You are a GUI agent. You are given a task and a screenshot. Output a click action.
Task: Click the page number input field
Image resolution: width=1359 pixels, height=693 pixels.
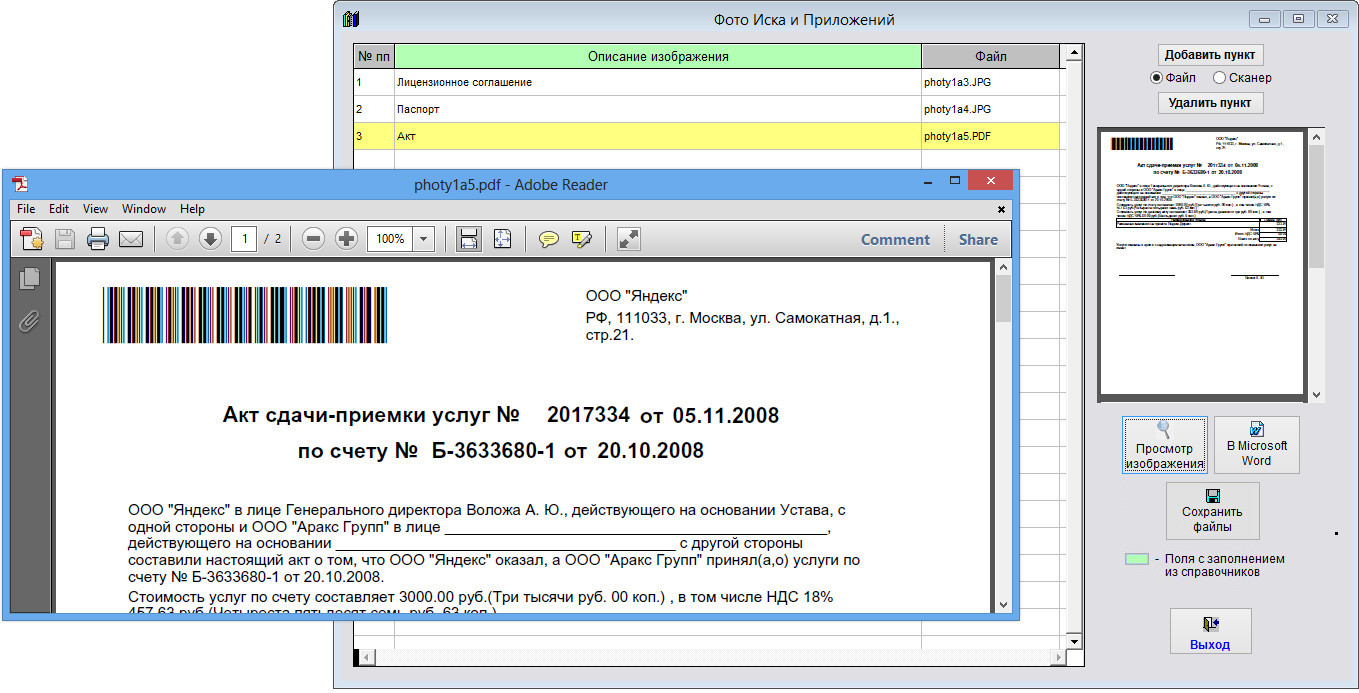coord(244,239)
